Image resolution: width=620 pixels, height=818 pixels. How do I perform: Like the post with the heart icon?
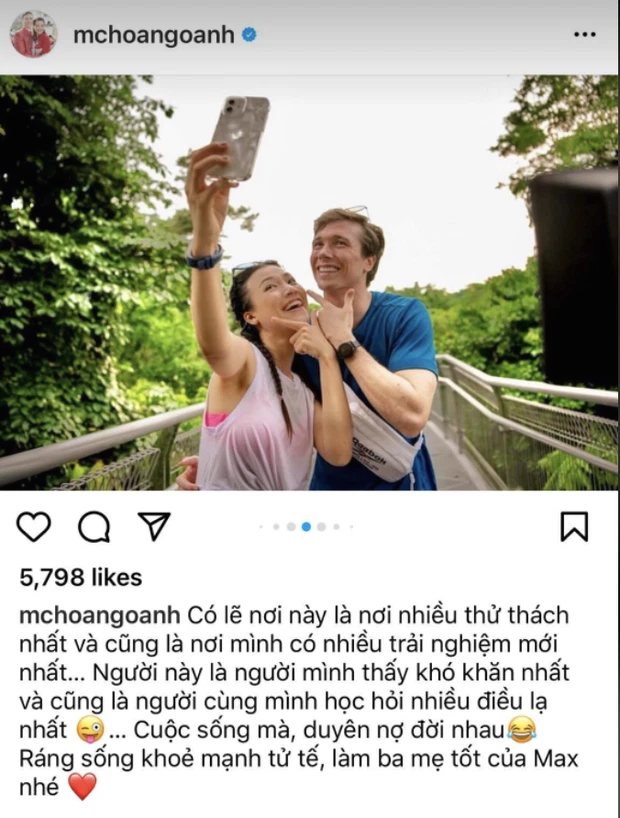pyautogui.click(x=34, y=526)
